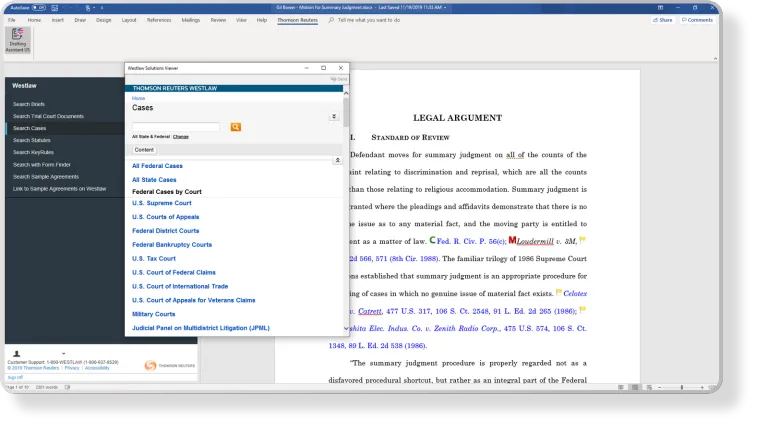Click the Share button

(662, 19)
